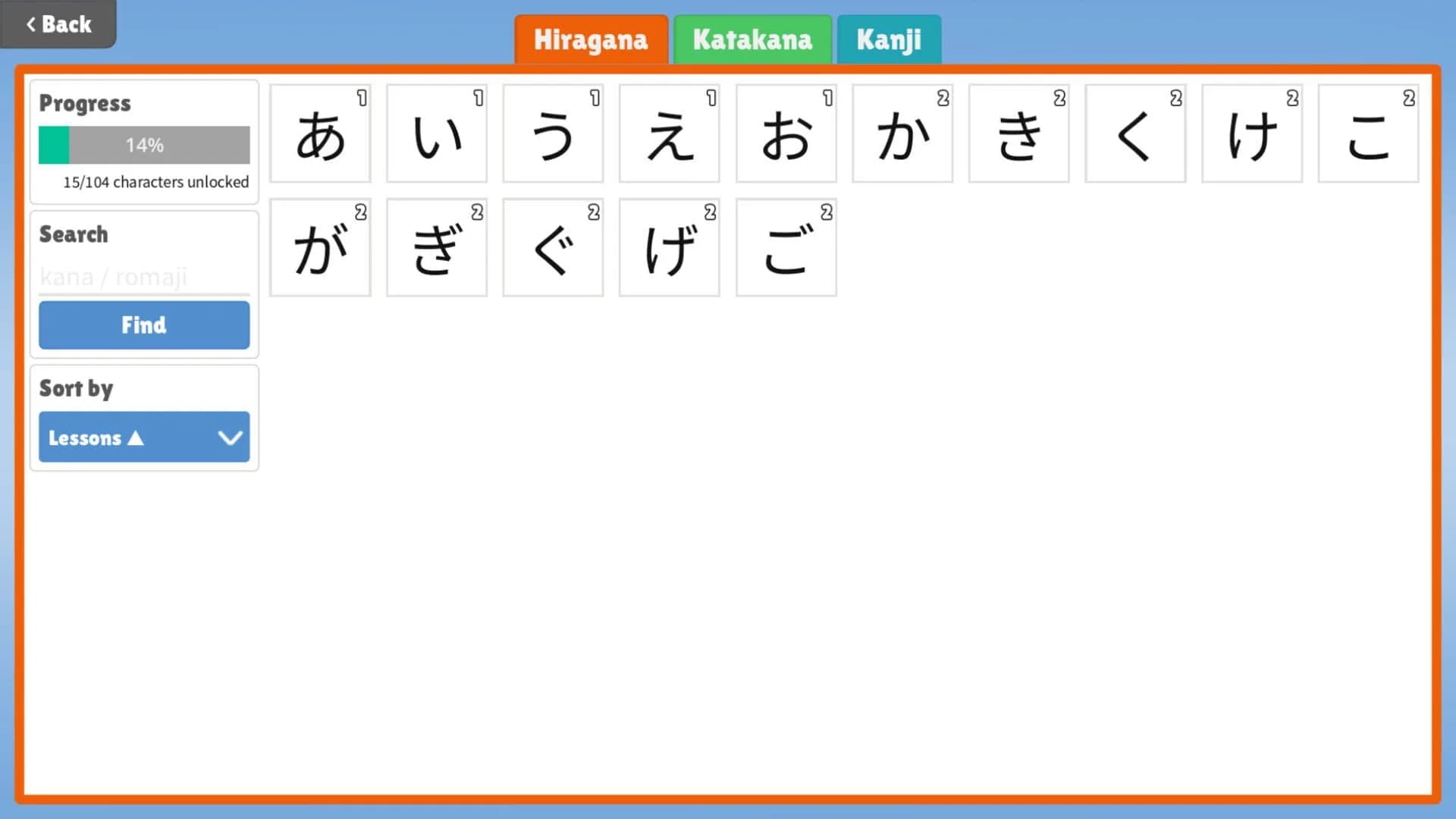Screen dimensions: 1456x819
Task: Open details for the お character
Action: click(x=786, y=133)
